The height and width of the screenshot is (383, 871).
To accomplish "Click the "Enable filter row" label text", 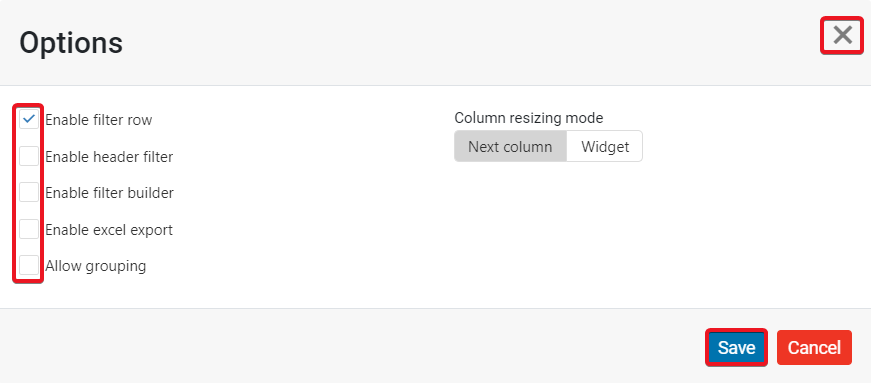I will [98, 120].
